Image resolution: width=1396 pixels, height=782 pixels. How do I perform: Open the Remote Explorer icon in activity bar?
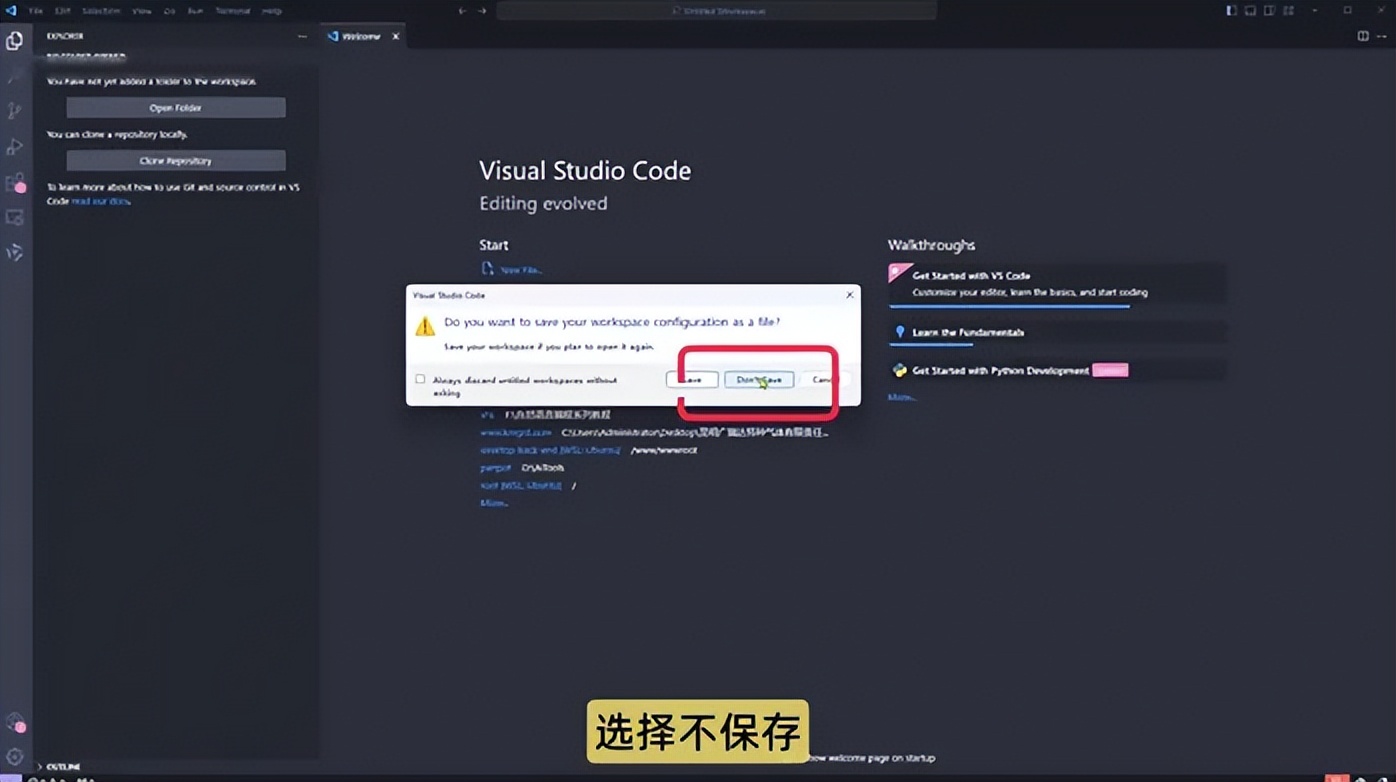15,218
